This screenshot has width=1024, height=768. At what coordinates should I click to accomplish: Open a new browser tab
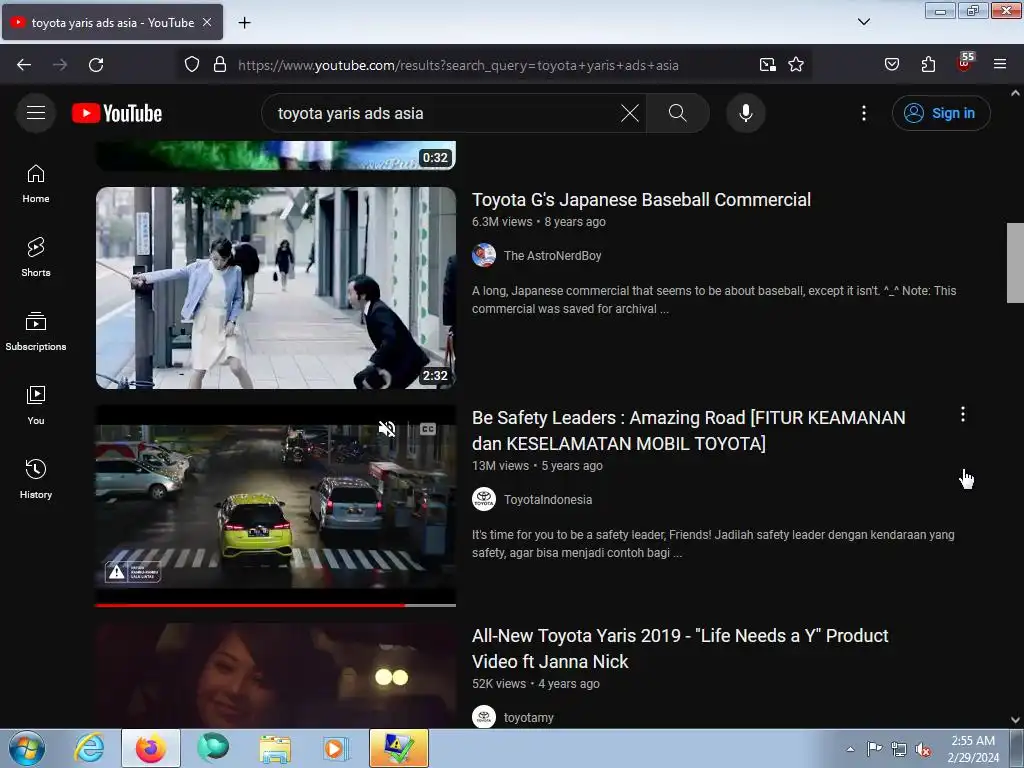[x=244, y=23]
